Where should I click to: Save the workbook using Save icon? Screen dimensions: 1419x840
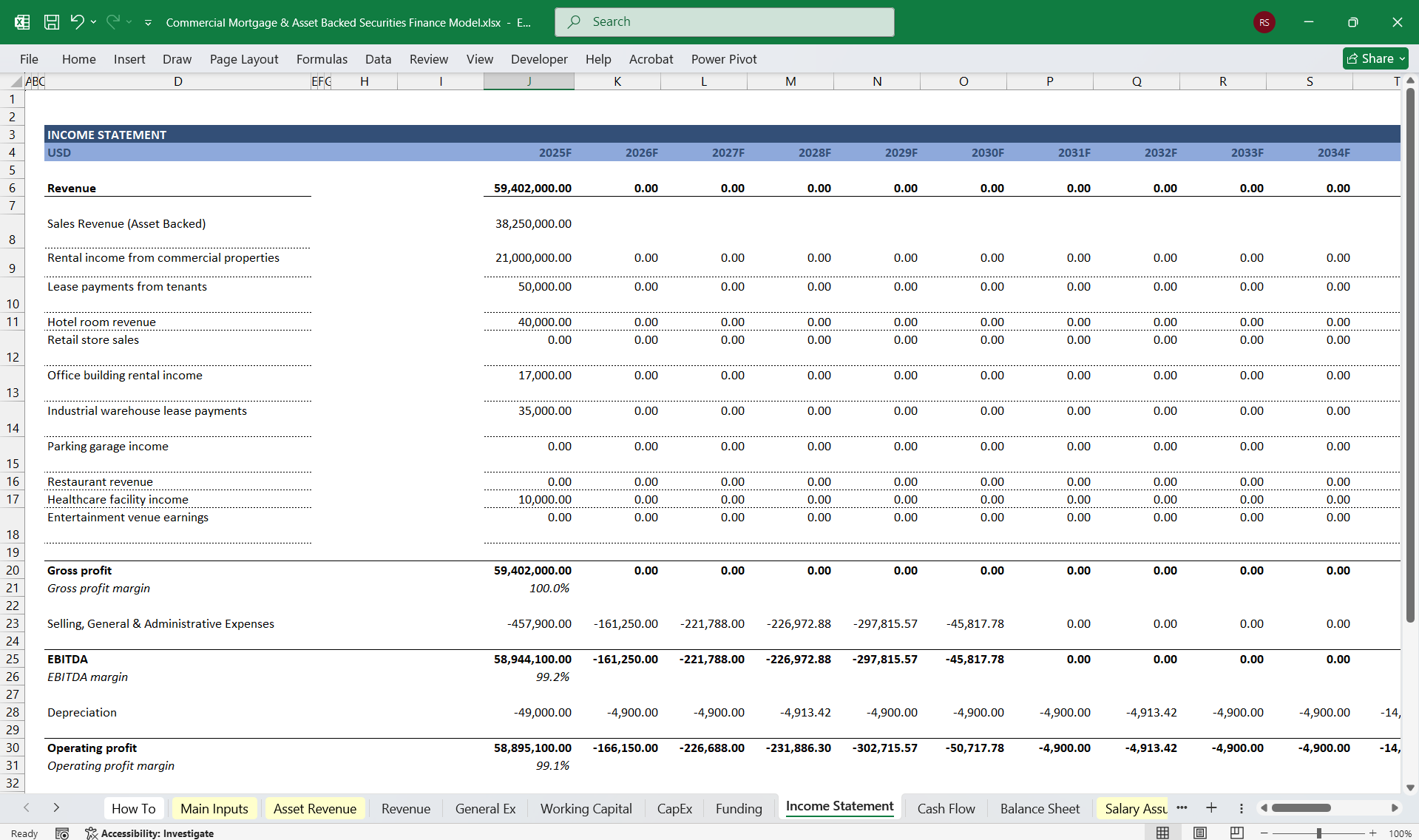coord(52,22)
